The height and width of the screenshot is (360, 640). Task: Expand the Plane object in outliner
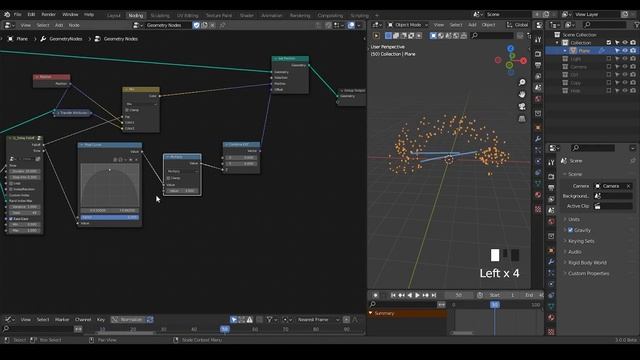(565, 51)
